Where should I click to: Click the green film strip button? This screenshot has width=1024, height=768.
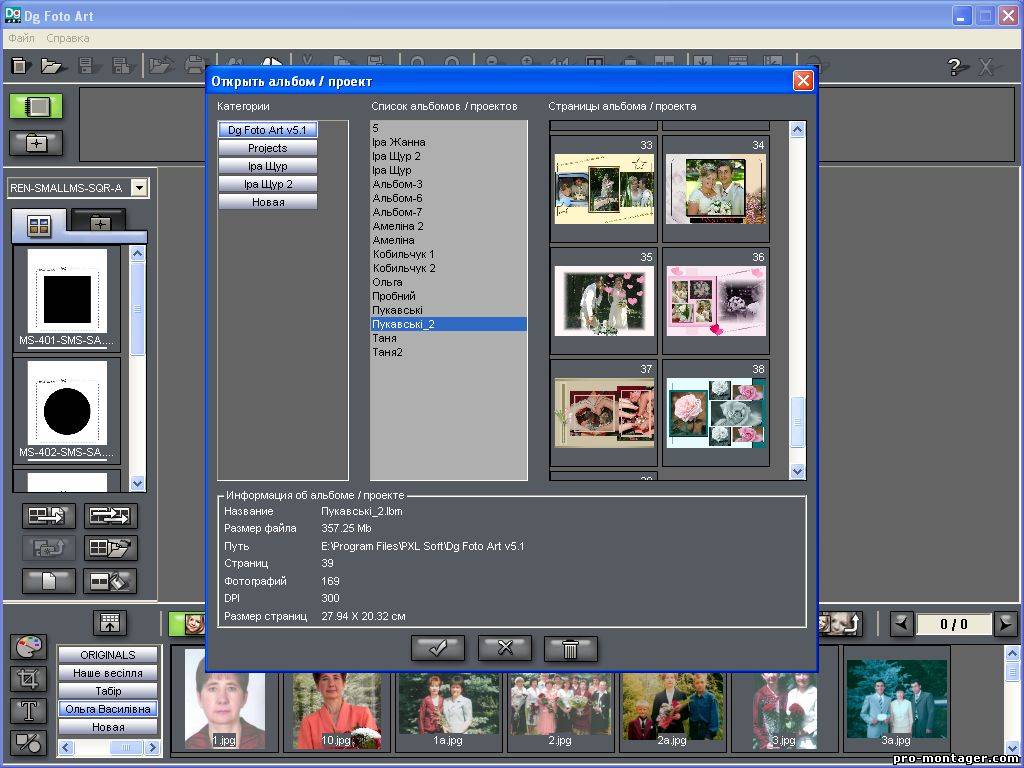click(x=37, y=106)
